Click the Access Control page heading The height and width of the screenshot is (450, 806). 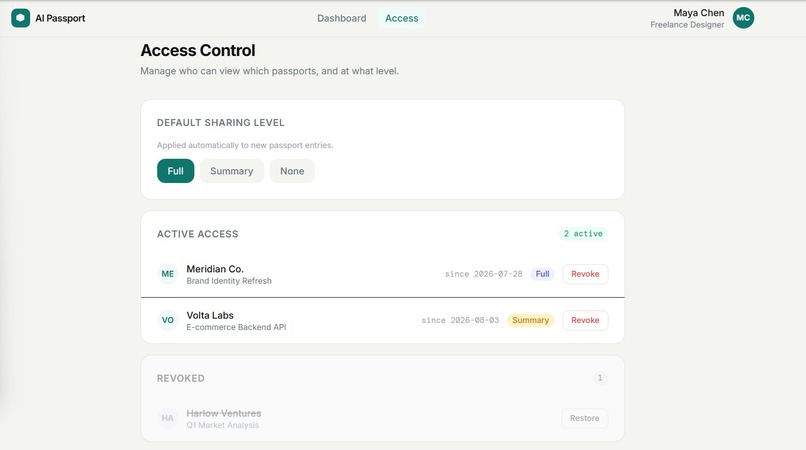coord(198,50)
